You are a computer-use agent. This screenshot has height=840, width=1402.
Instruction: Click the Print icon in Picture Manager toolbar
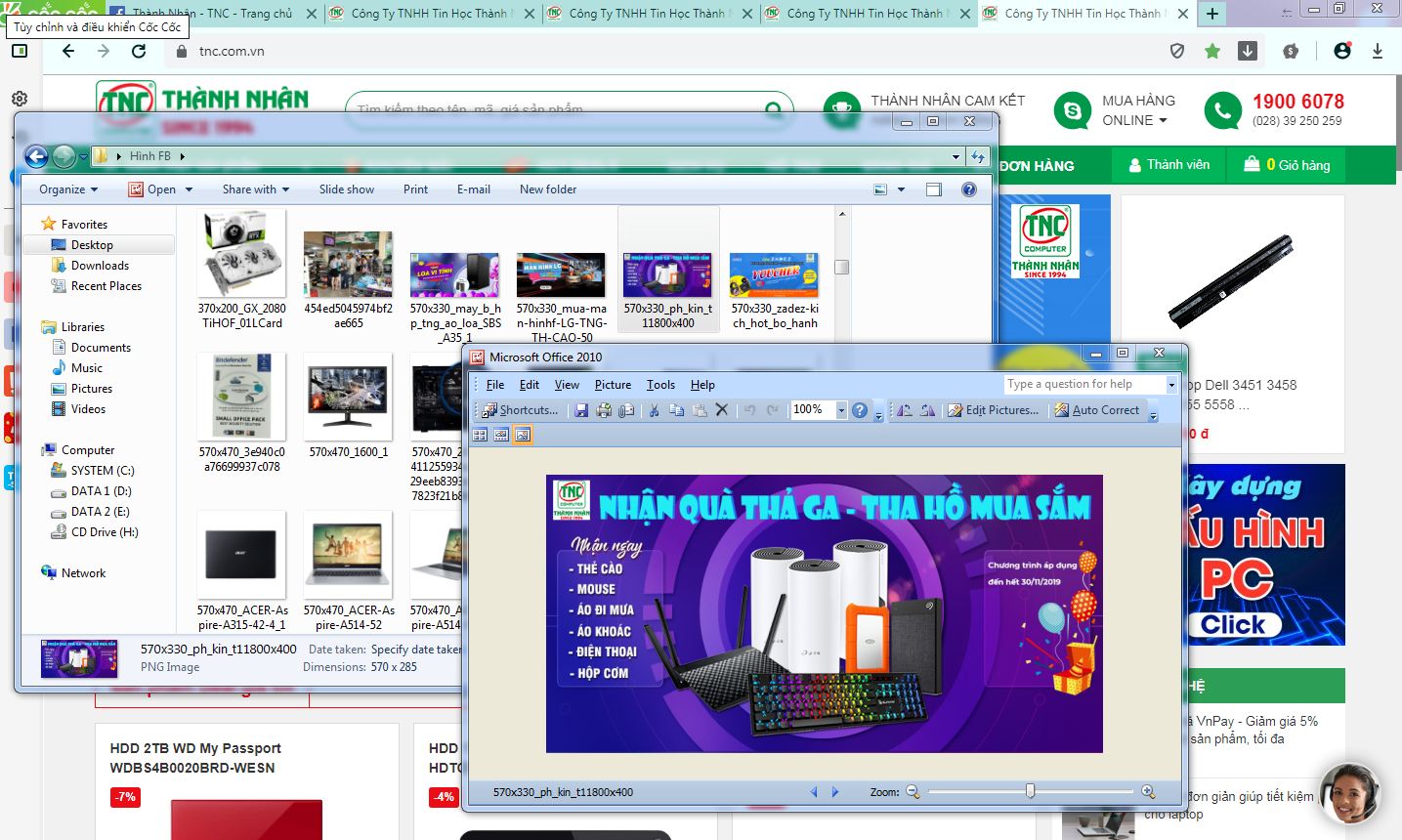tap(604, 410)
